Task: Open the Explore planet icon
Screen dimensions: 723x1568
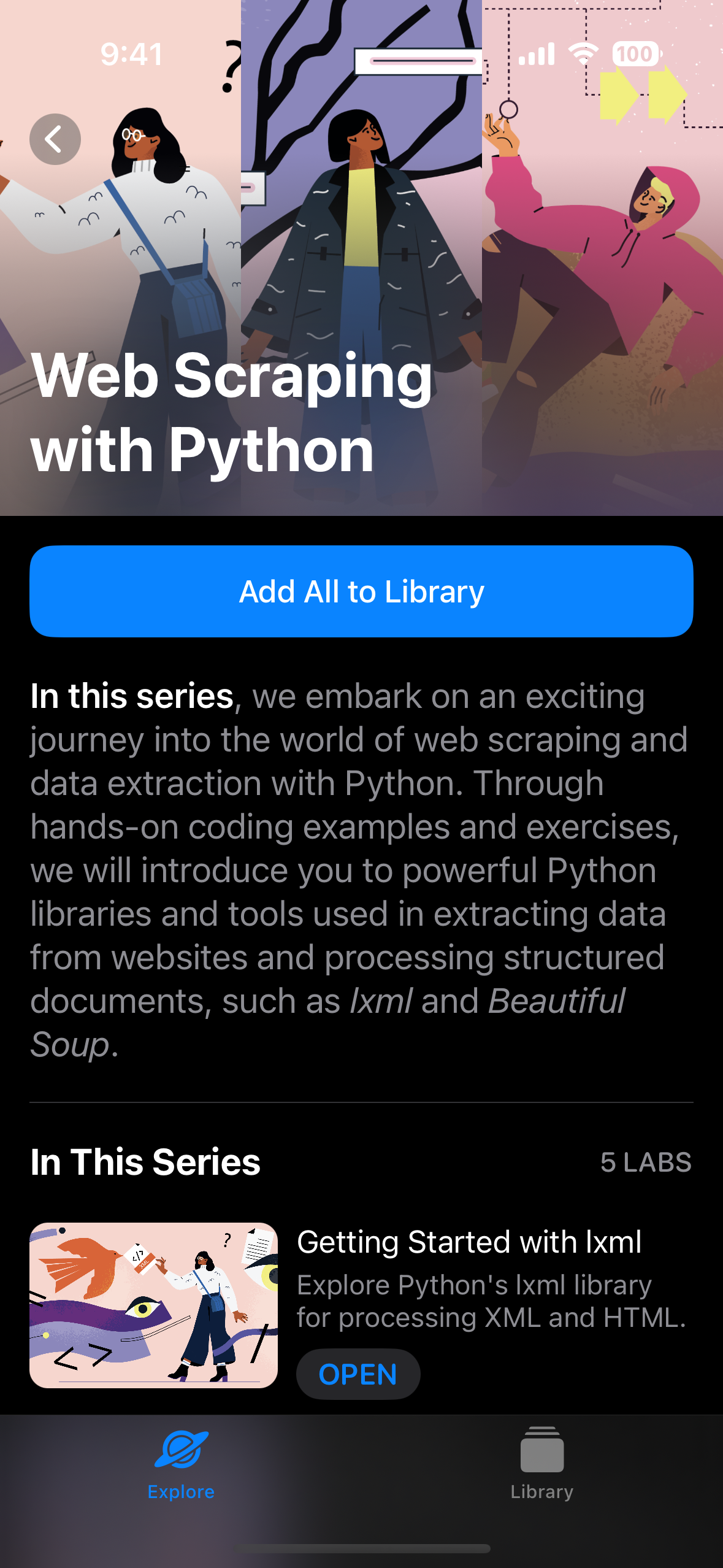Action: pos(182,1450)
